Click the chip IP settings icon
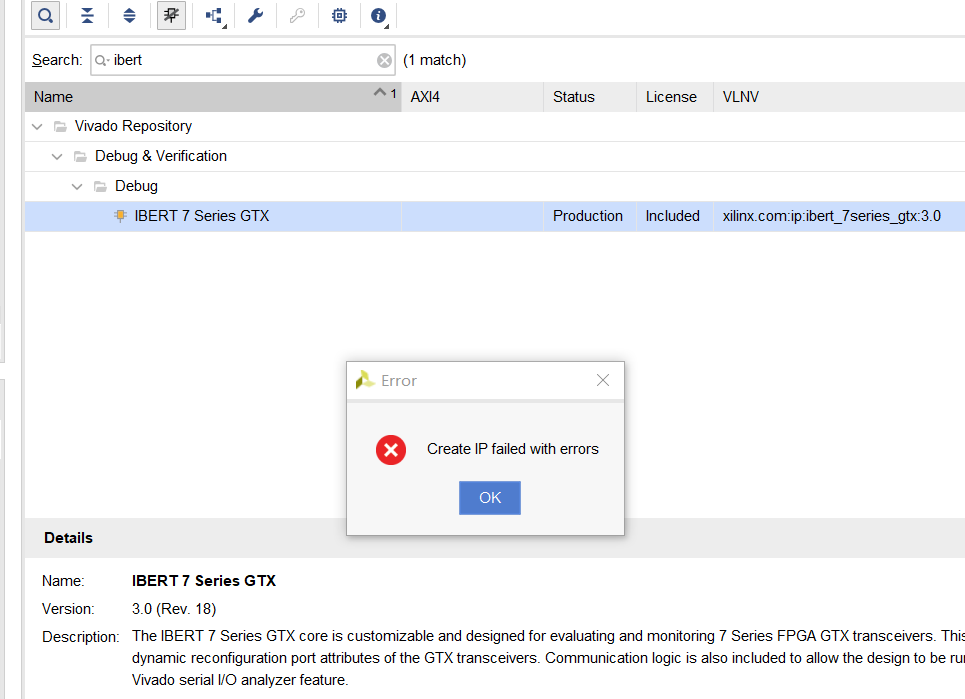 coord(339,15)
